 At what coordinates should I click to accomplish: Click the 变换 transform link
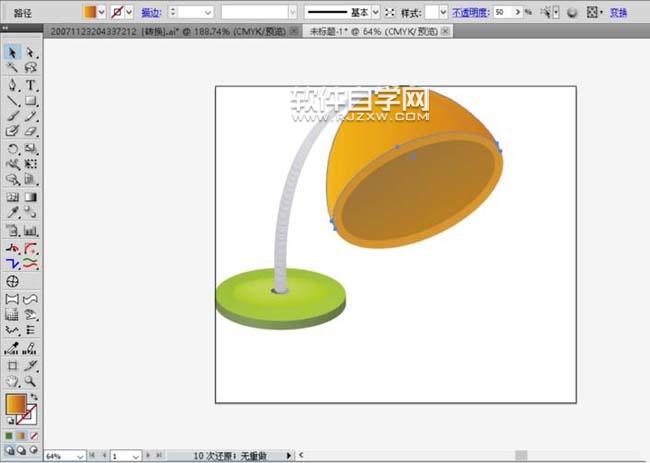(618, 13)
